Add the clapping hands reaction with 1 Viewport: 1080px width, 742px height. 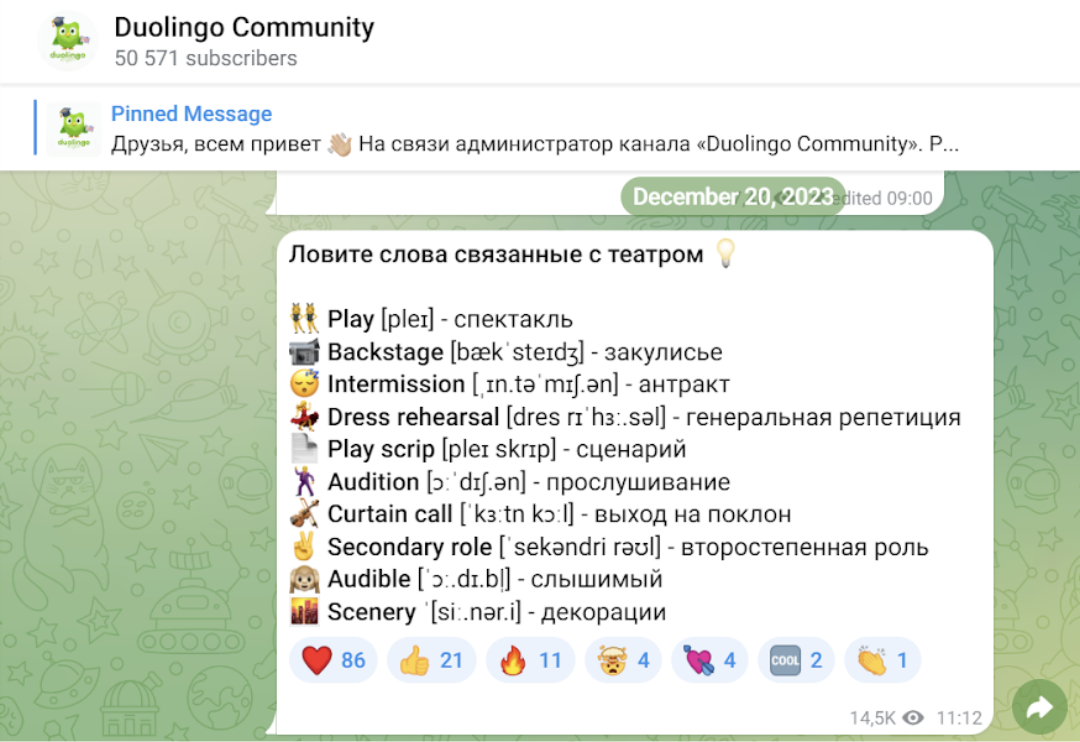pyautogui.click(x=882, y=660)
